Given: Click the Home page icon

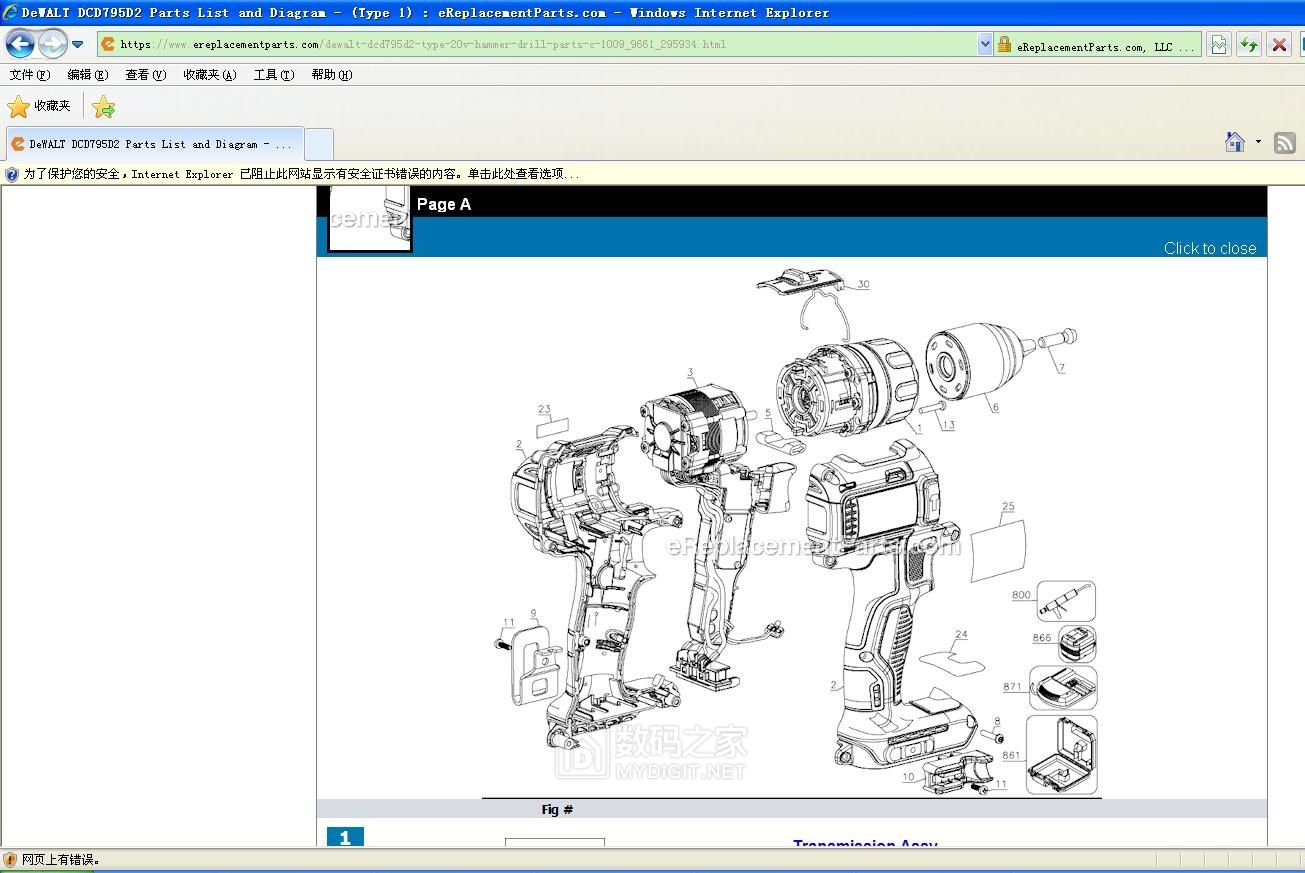Looking at the screenshot, I should 1235,142.
